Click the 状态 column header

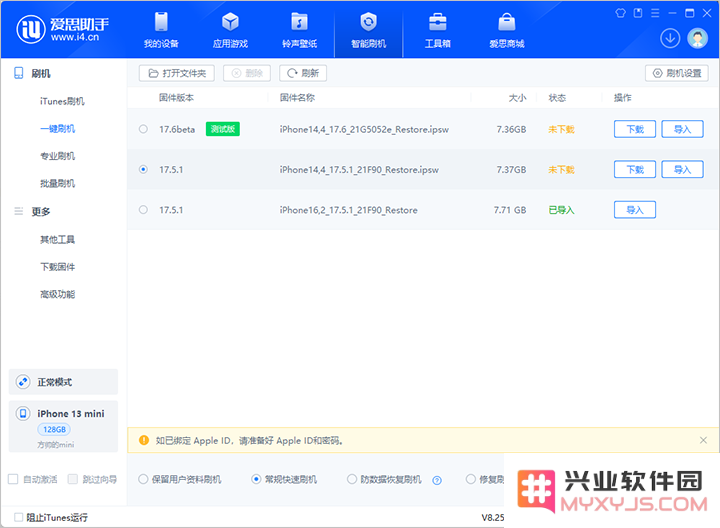[557, 97]
